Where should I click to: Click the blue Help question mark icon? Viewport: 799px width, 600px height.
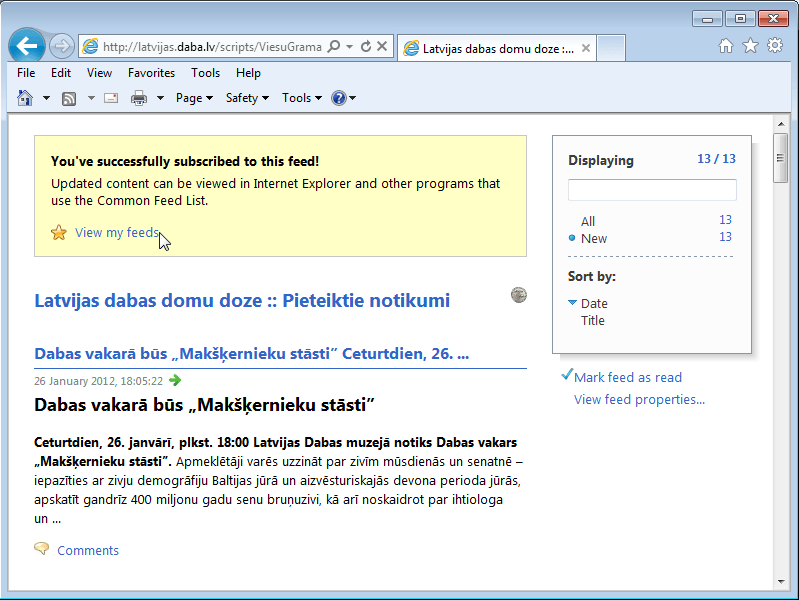point(339,97)
